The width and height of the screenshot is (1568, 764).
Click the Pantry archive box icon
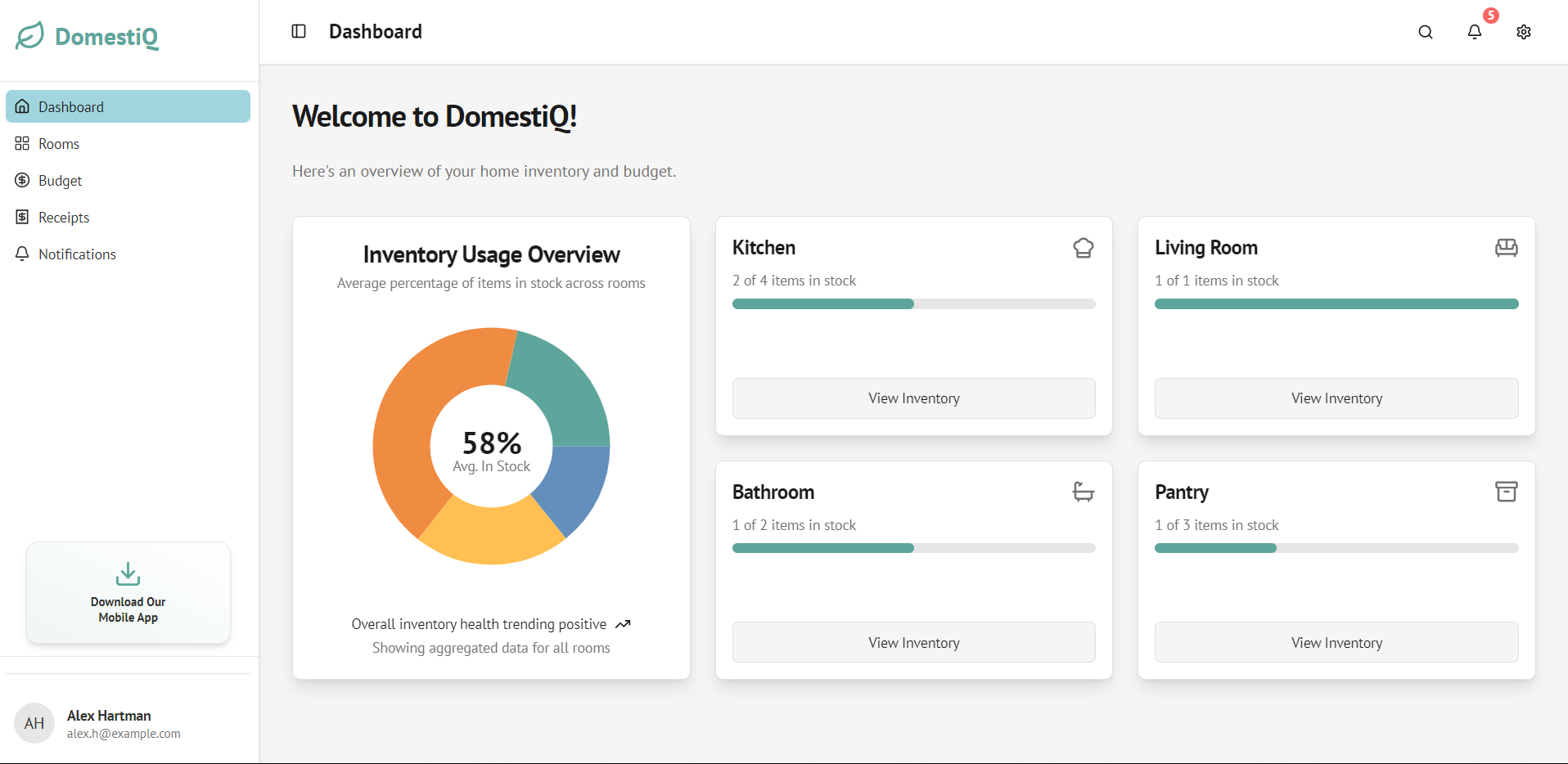pos(1507,492)
